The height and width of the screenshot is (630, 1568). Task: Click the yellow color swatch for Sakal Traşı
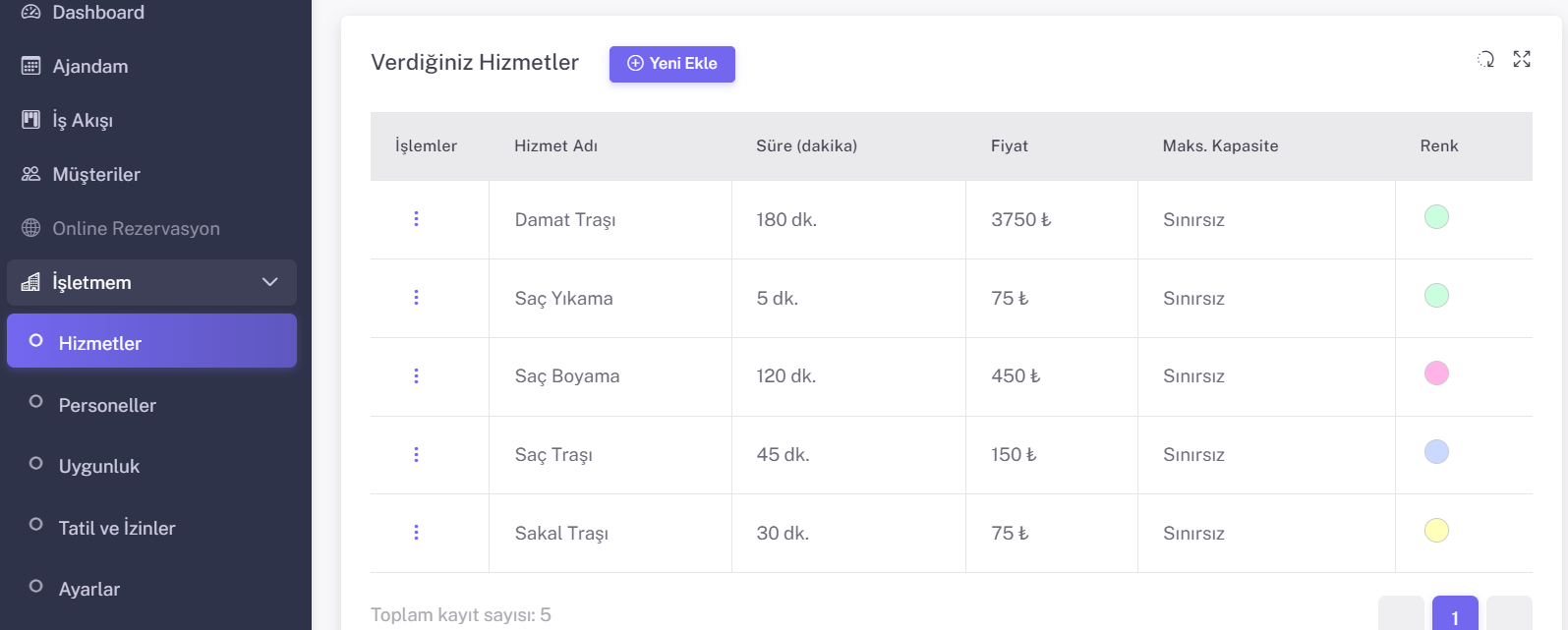pos(1436,531)
